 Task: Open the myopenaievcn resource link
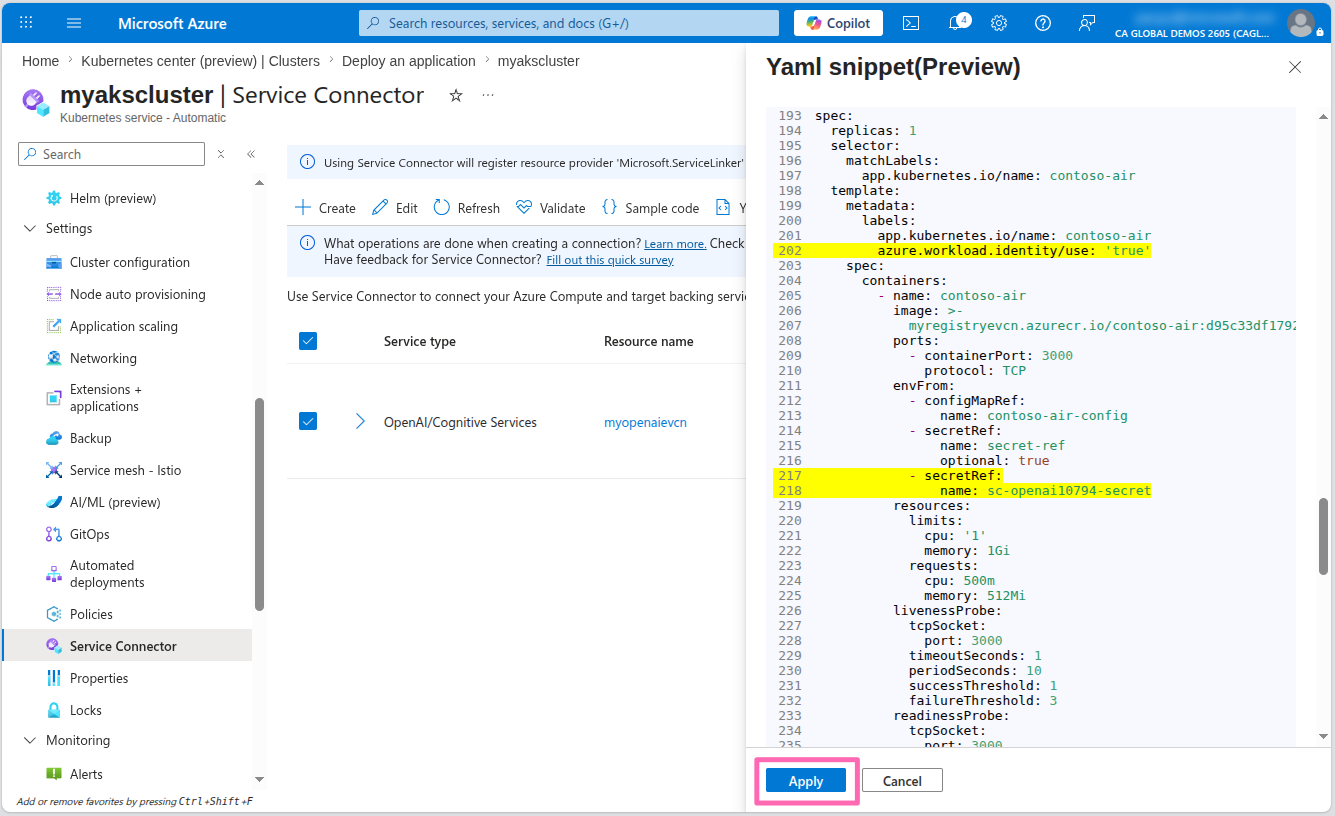645,422
